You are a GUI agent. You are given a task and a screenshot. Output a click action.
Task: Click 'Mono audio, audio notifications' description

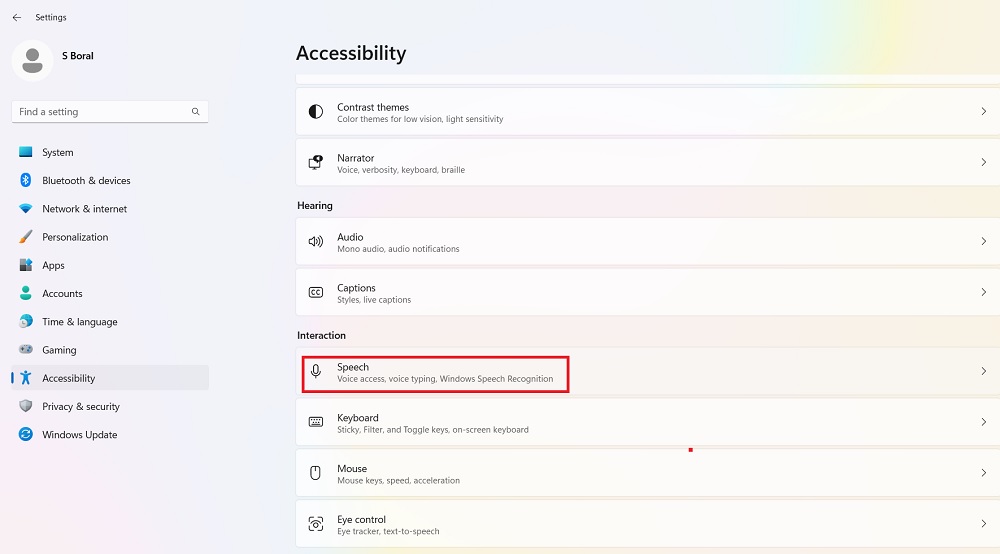tap(398, 249)
